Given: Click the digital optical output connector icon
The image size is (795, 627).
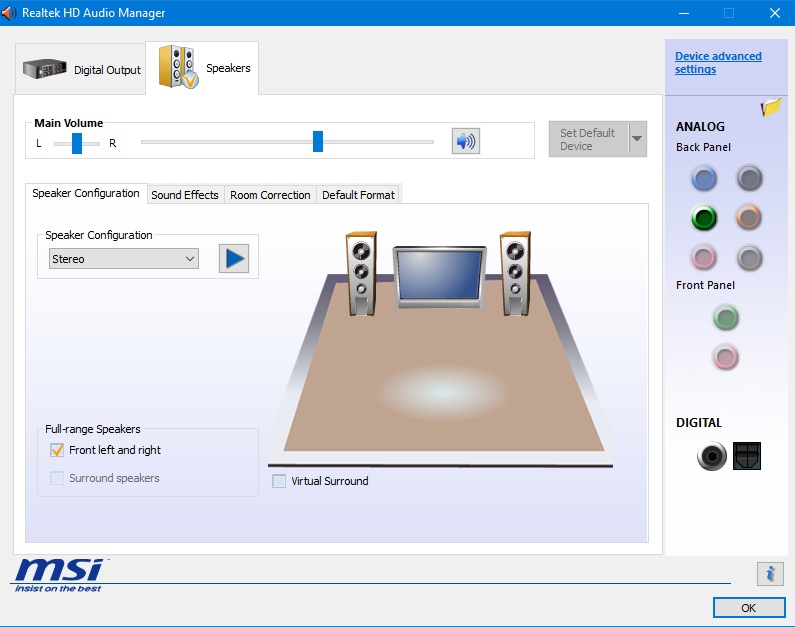Looking at the screenshot, I should click(x=747, y=456).
